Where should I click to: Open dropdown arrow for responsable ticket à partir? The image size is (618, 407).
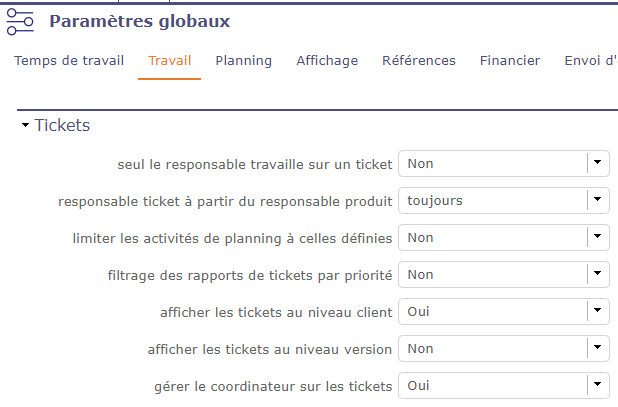pos(597,200)
